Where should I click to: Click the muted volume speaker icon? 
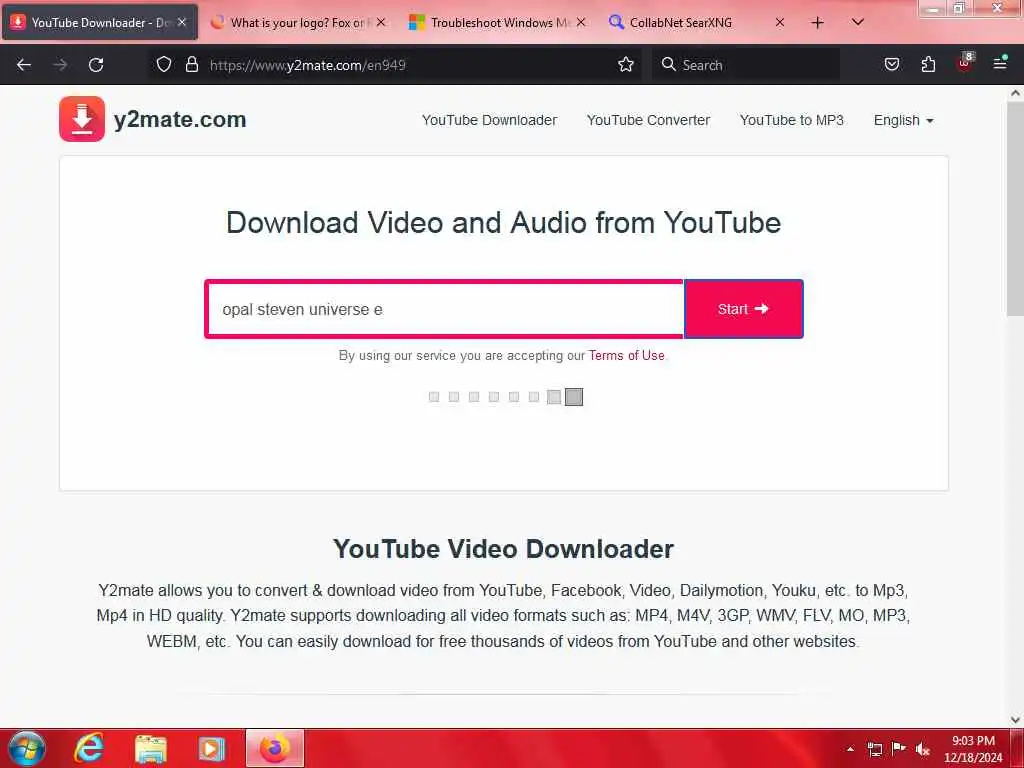click(x=923, y=749)
